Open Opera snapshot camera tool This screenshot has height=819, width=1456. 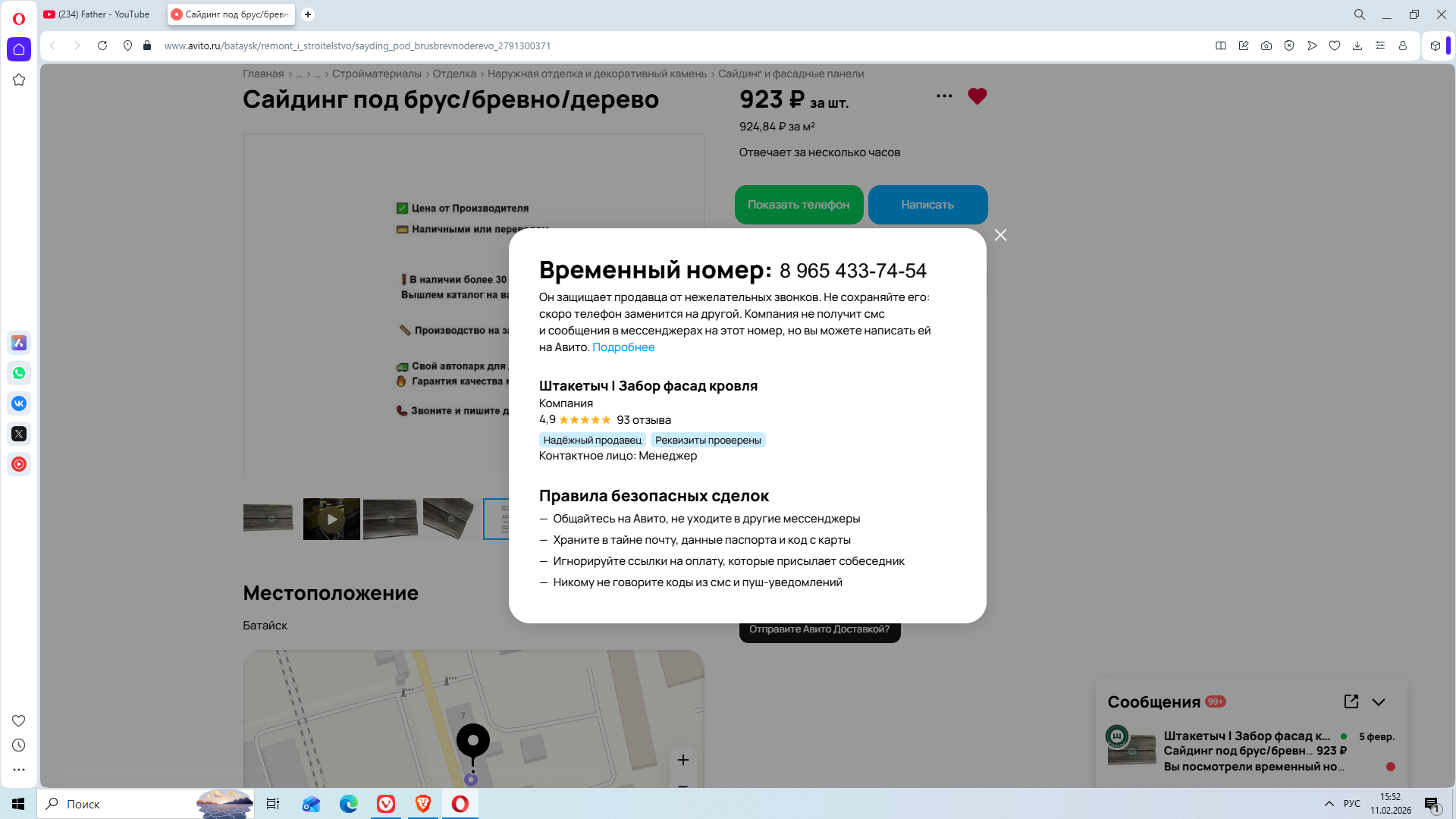pyautogui.click(x=1266, y=45)
